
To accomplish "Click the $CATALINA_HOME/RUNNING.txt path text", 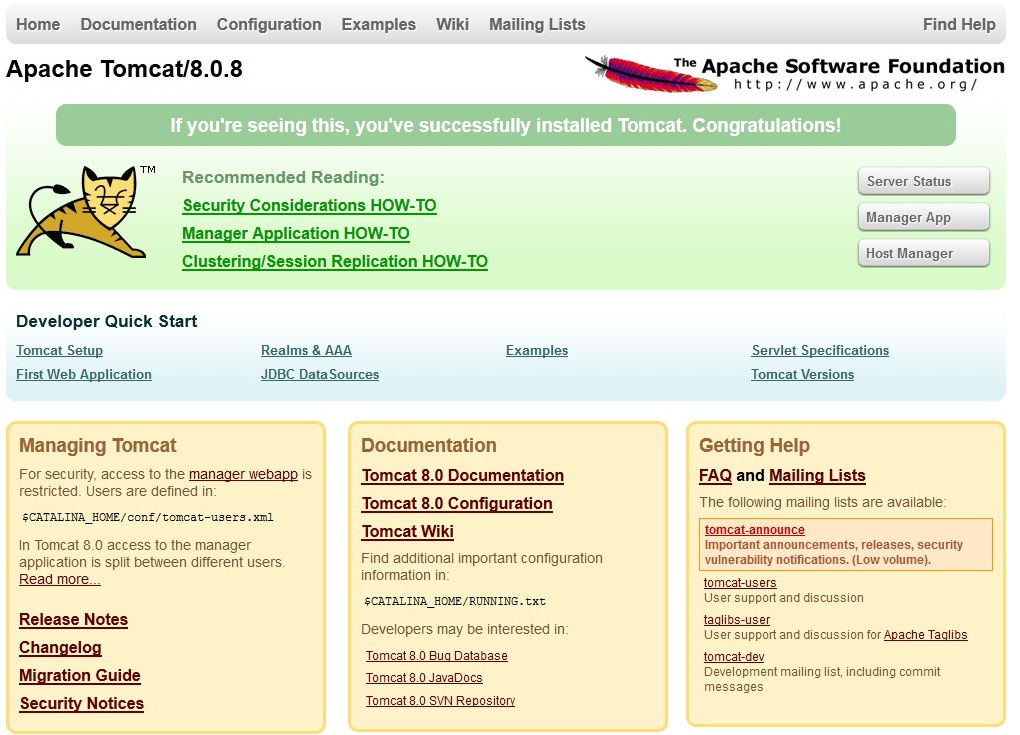I will click(455, 601).
